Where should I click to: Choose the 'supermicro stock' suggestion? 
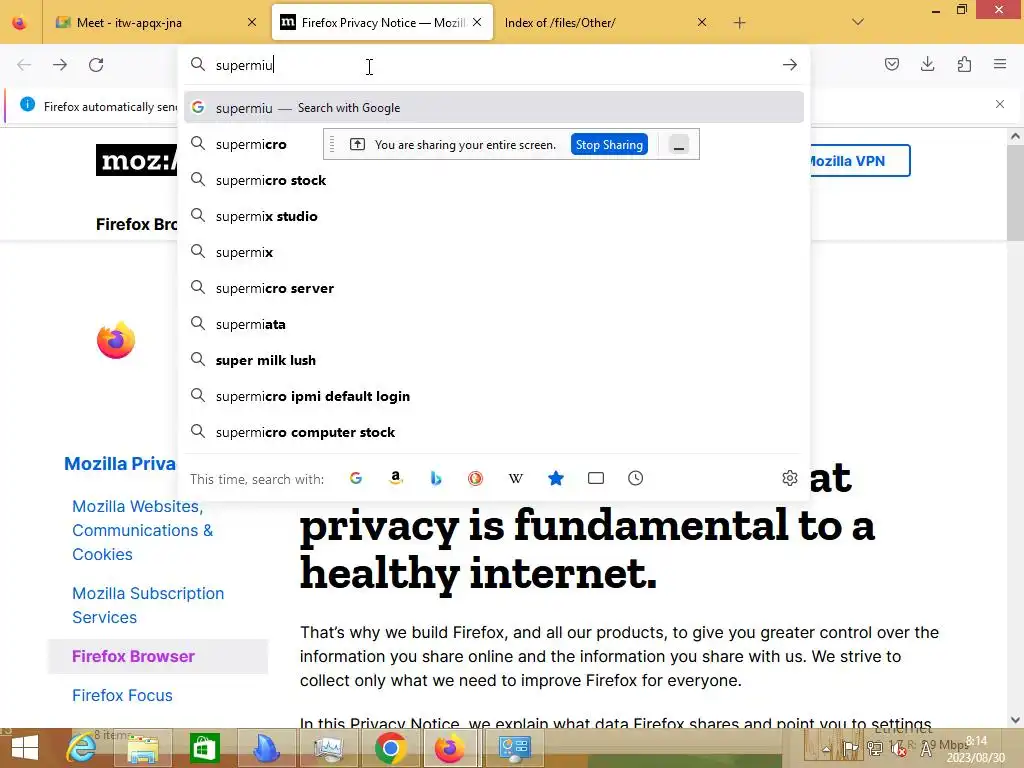[x=494, y=180]
